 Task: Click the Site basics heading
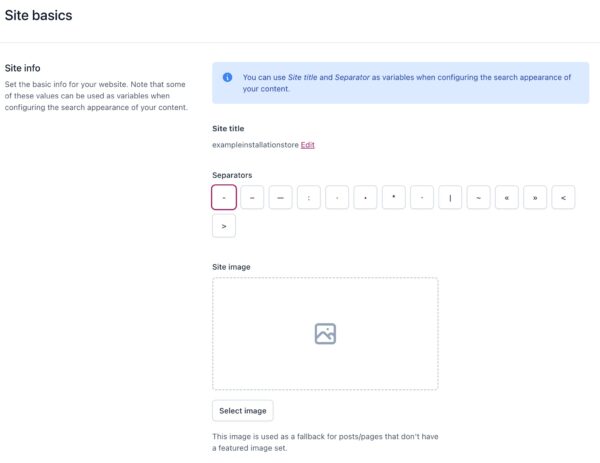[38, 16]
